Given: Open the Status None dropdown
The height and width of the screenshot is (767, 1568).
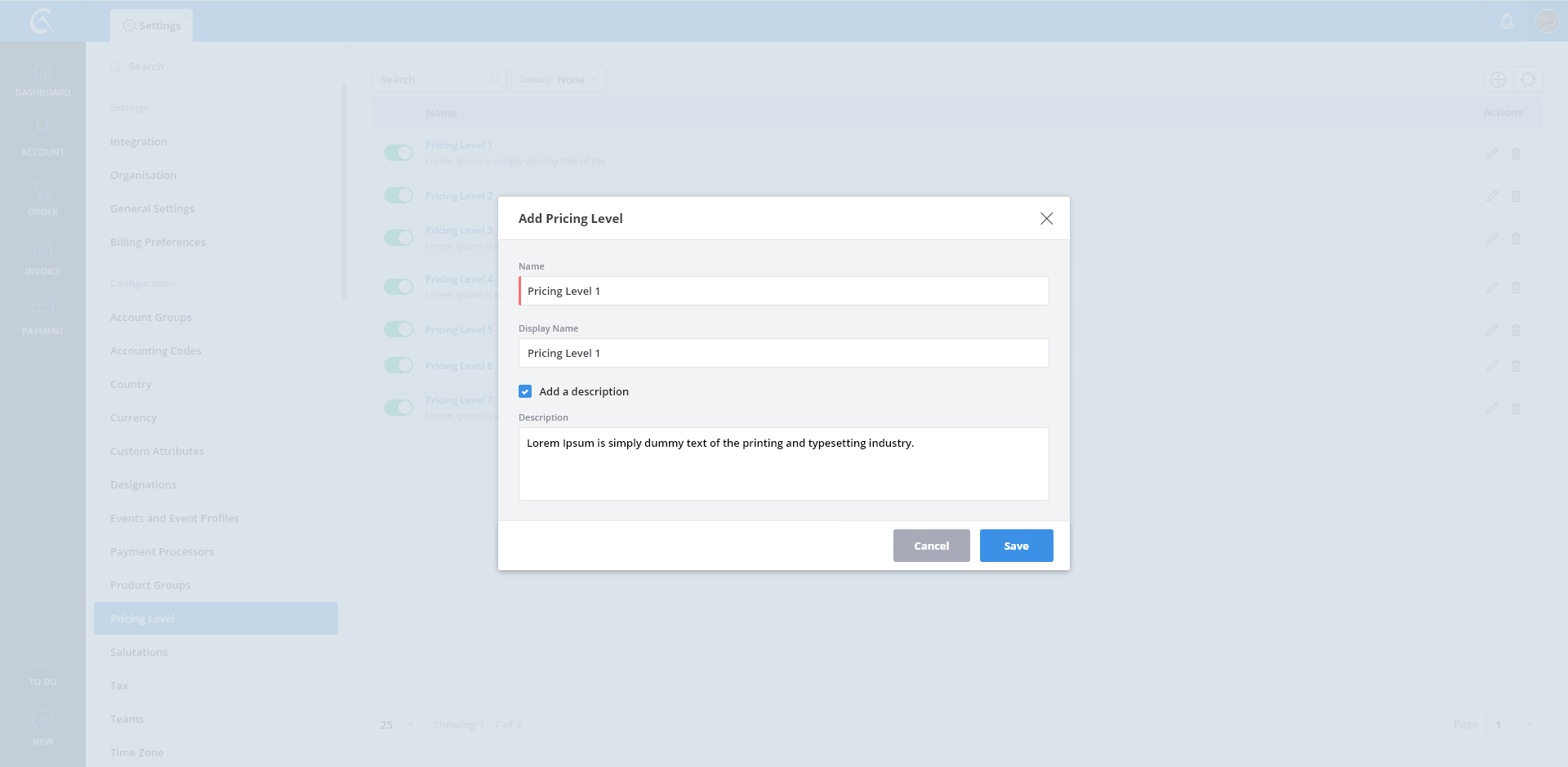Looking at the screenshot, I should point(559,80).
